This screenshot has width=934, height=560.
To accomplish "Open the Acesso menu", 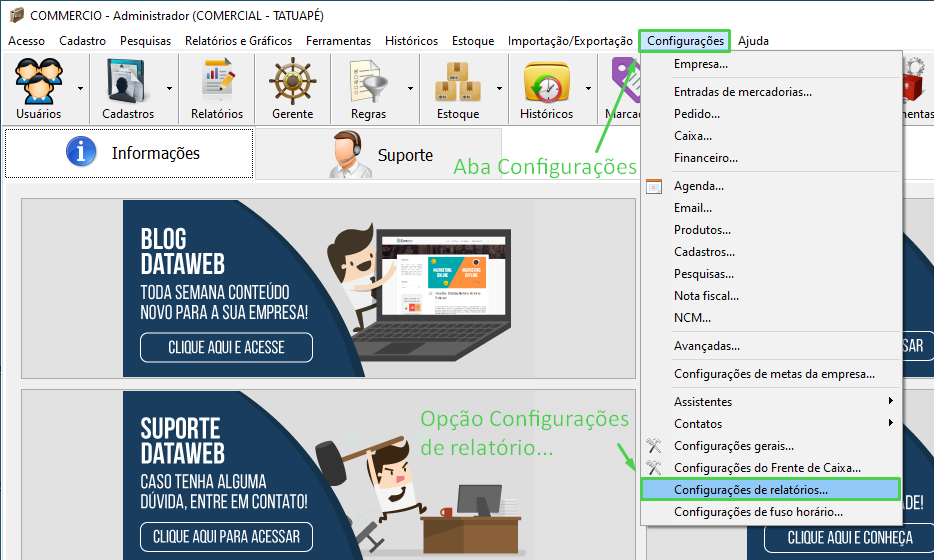I will 26,41.
